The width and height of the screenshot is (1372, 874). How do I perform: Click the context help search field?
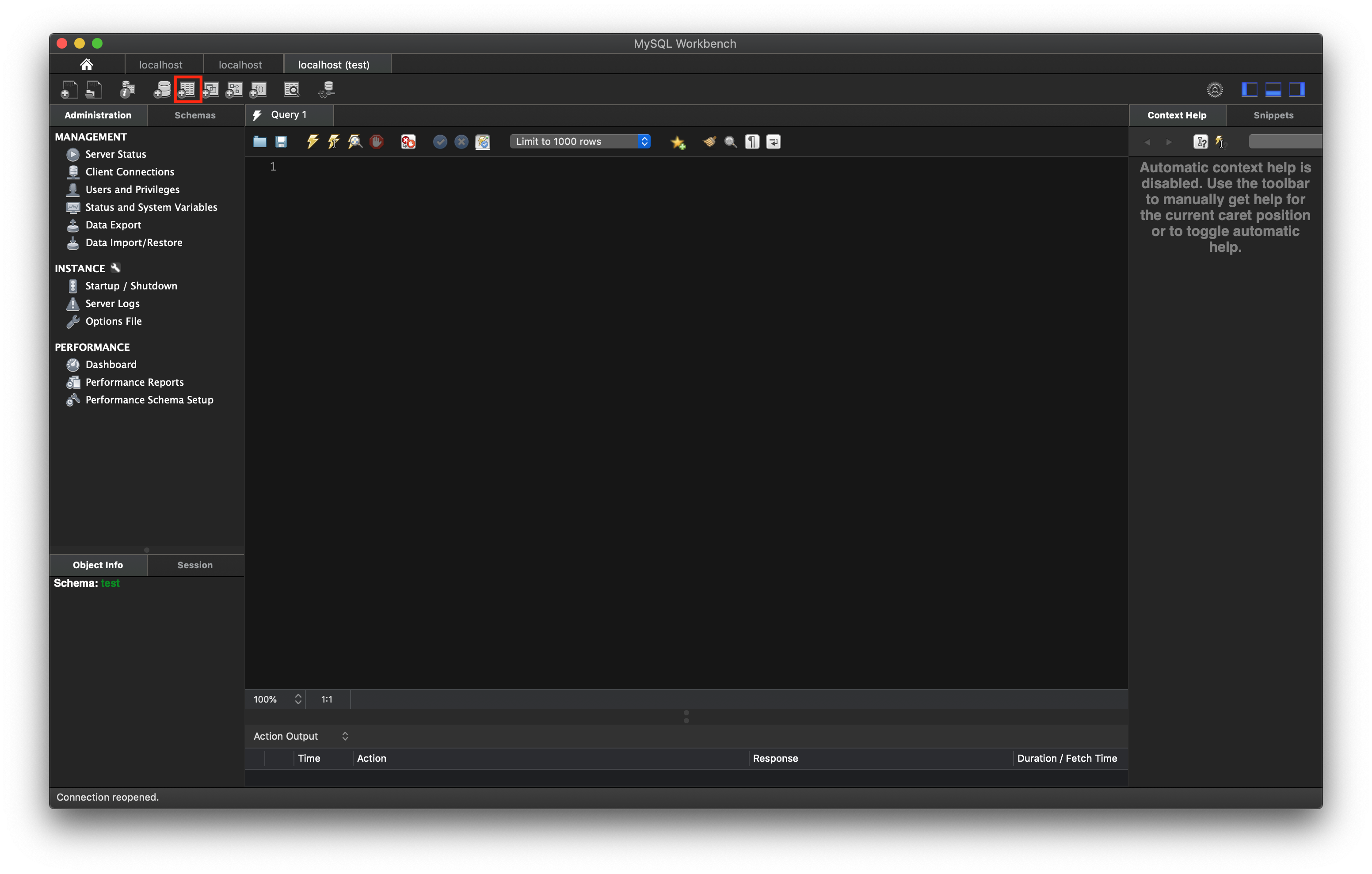click(x=1285, y=142)
